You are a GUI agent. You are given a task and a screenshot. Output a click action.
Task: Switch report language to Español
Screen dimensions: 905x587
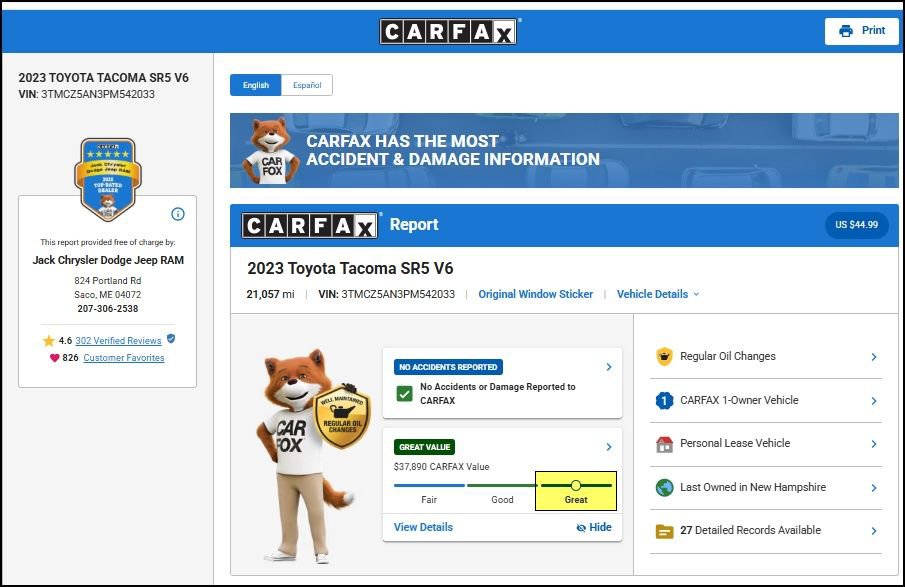307,85
